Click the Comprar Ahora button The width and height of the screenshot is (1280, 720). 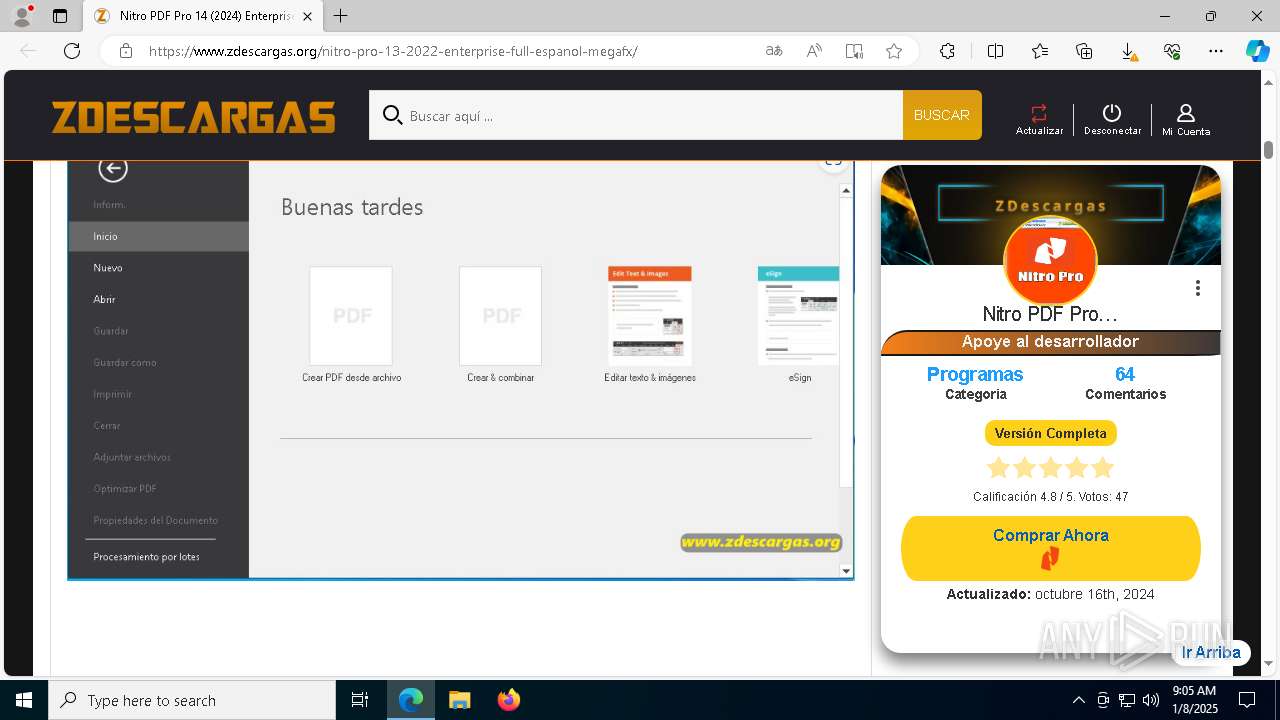tap(1050, 548)
